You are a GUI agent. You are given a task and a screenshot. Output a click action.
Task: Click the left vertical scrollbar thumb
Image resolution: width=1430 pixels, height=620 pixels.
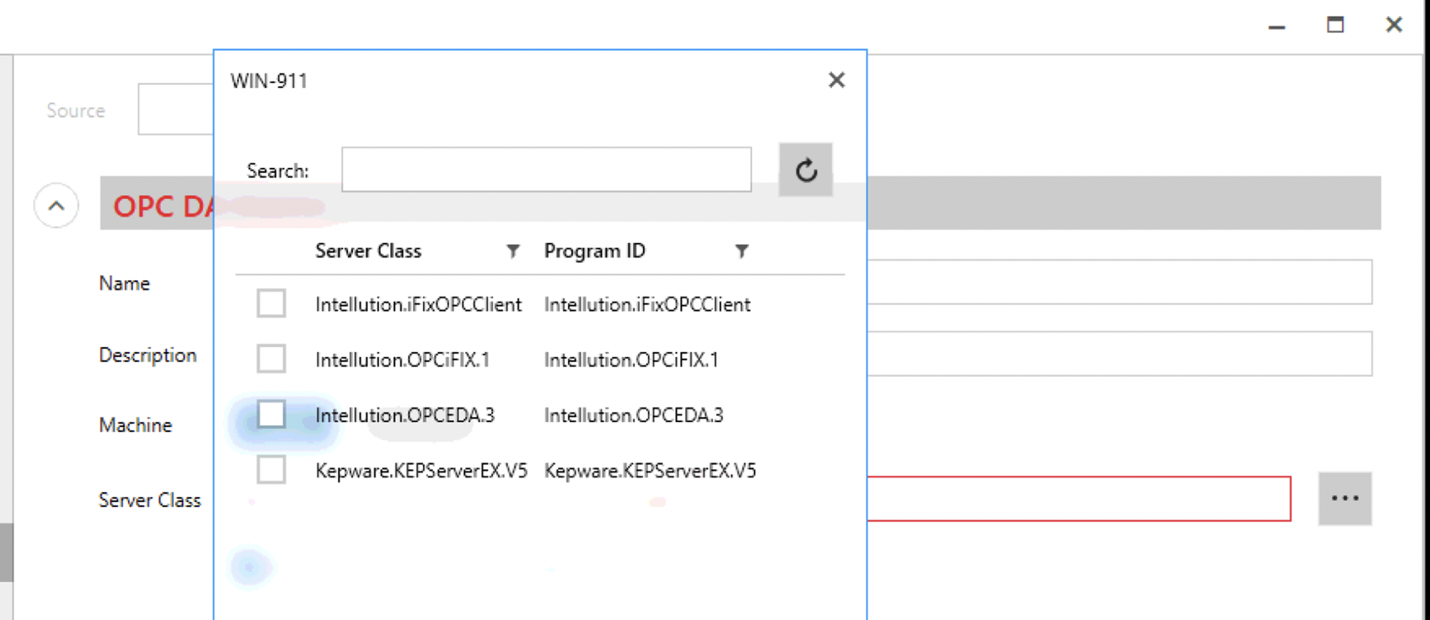(x=6, y=552)
